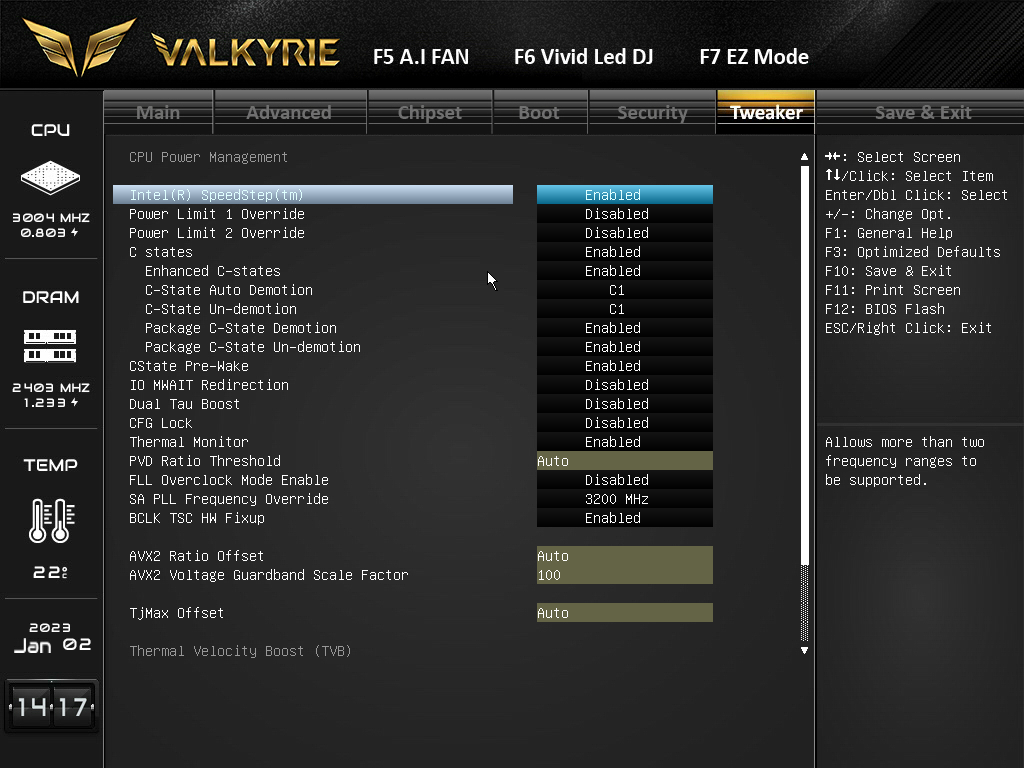Edit PVD Ratio Threshold Auto field
Viewport: 1024px width, 768px height.
(624, 460)
